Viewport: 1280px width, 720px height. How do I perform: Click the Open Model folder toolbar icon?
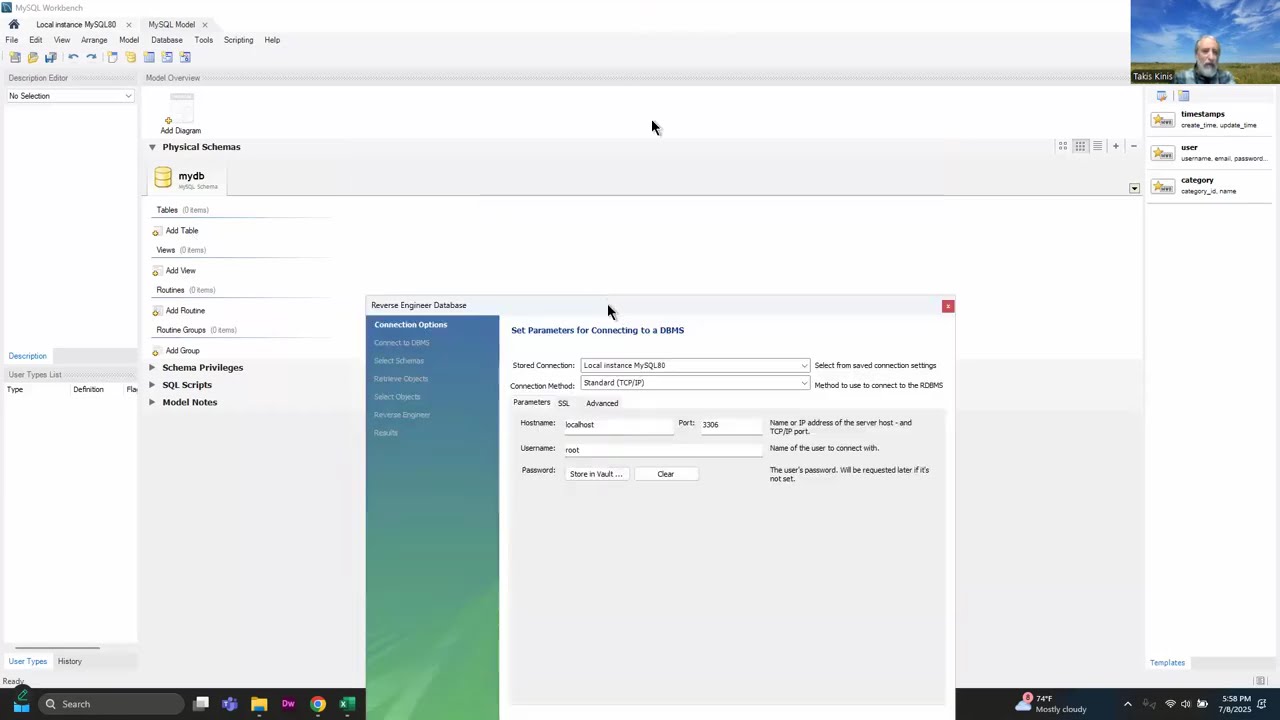click(x=32, y=57)
